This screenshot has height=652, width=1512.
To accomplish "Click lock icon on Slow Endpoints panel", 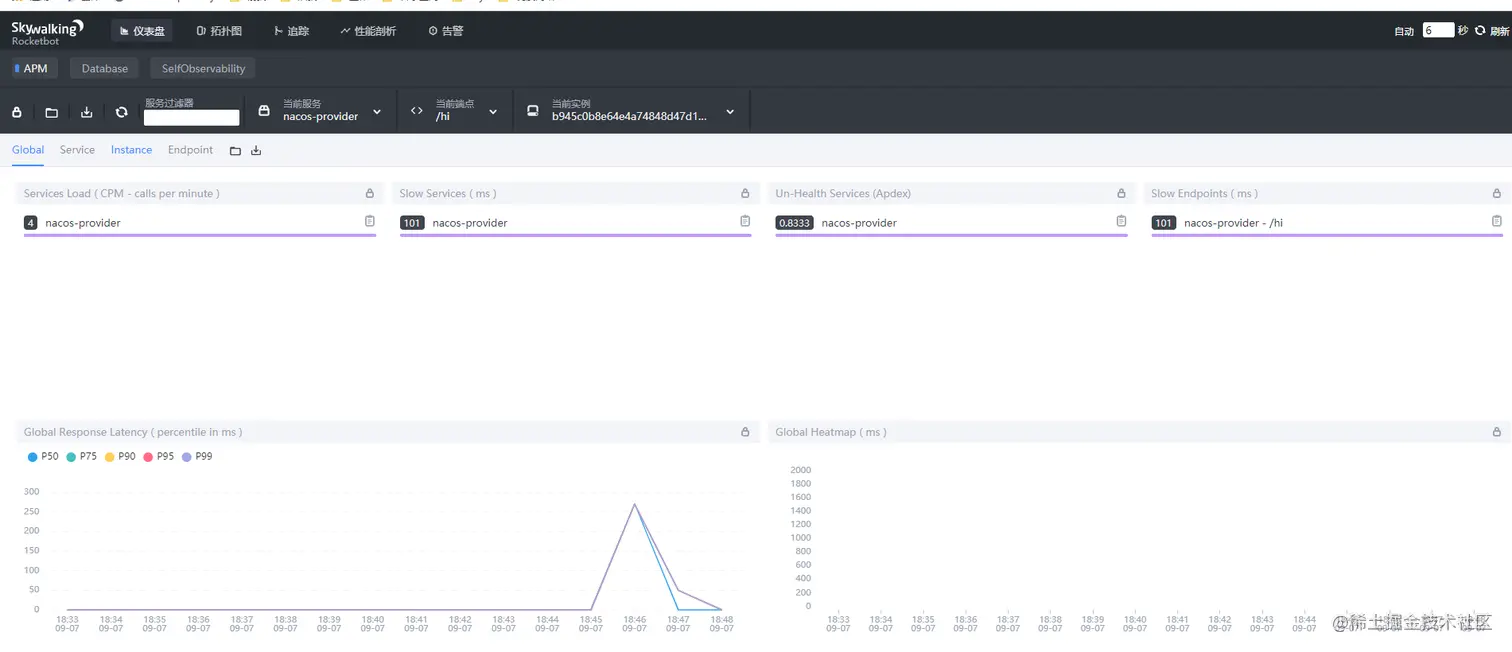I will point(1496,193).
